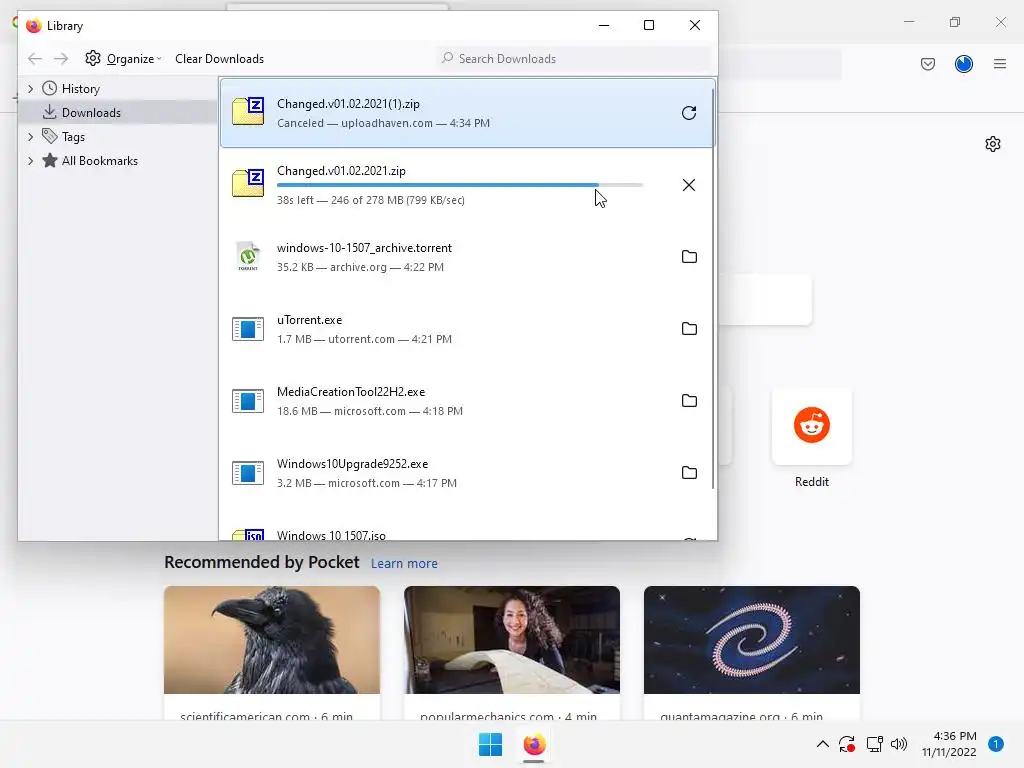1024x768 pixels.
Task: Retry the canceled Changed.v01.02.2021(1).zip download
Action: pos(688,113)
